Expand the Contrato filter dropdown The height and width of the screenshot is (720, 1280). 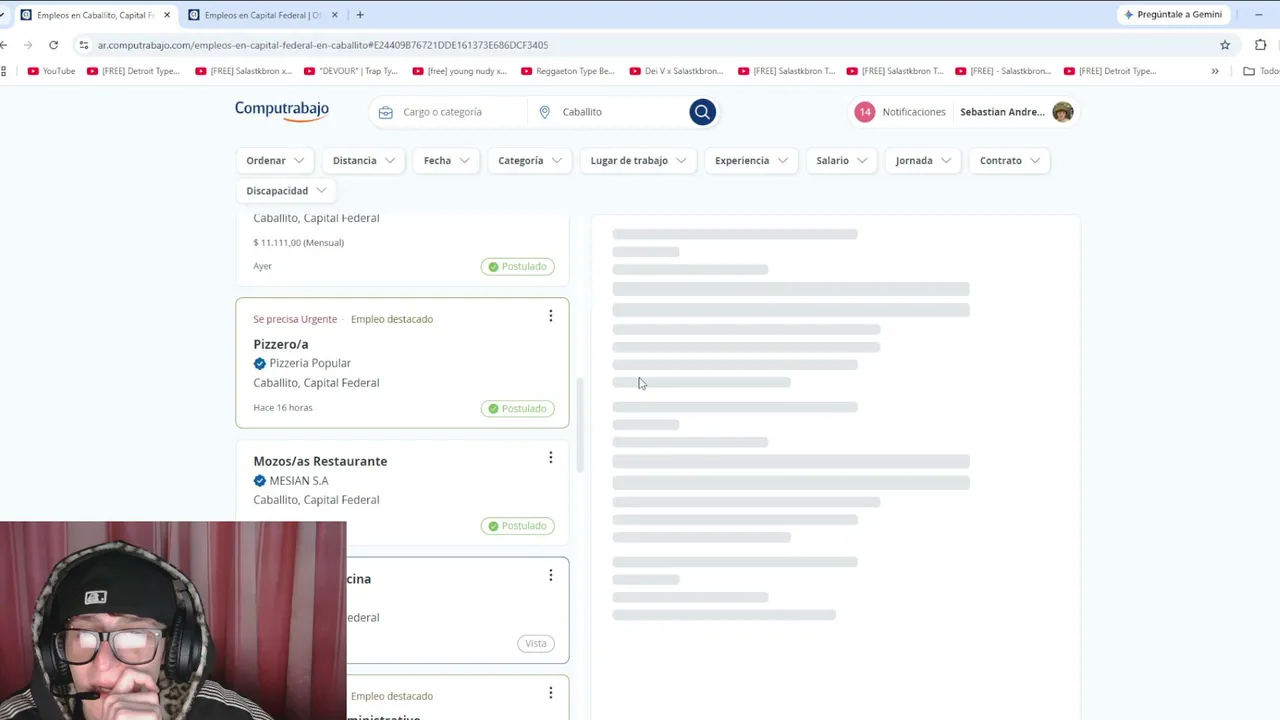1009,160
